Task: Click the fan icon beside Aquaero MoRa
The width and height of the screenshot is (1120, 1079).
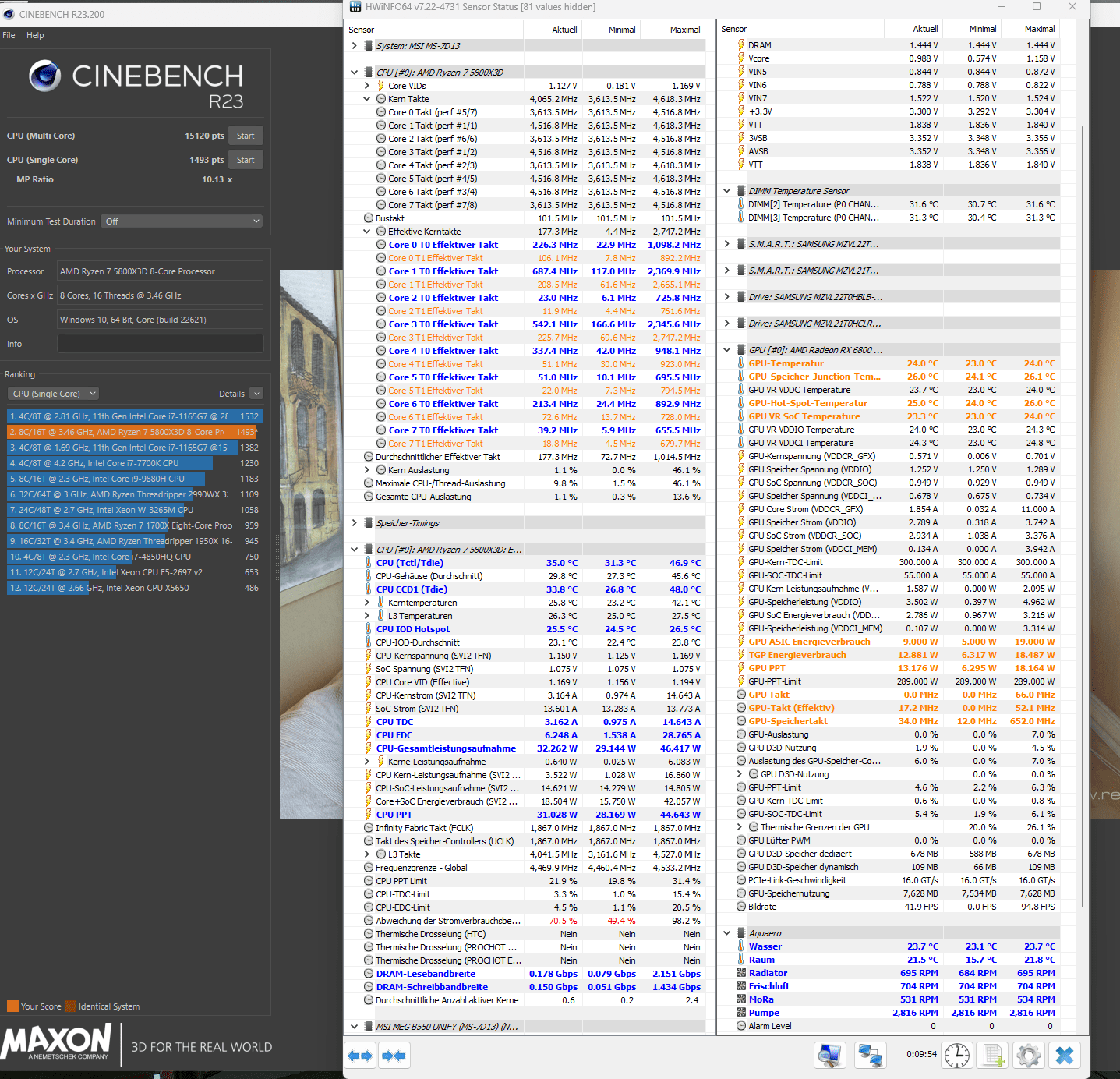Action: pyautogui.click(x=741, y=999)
